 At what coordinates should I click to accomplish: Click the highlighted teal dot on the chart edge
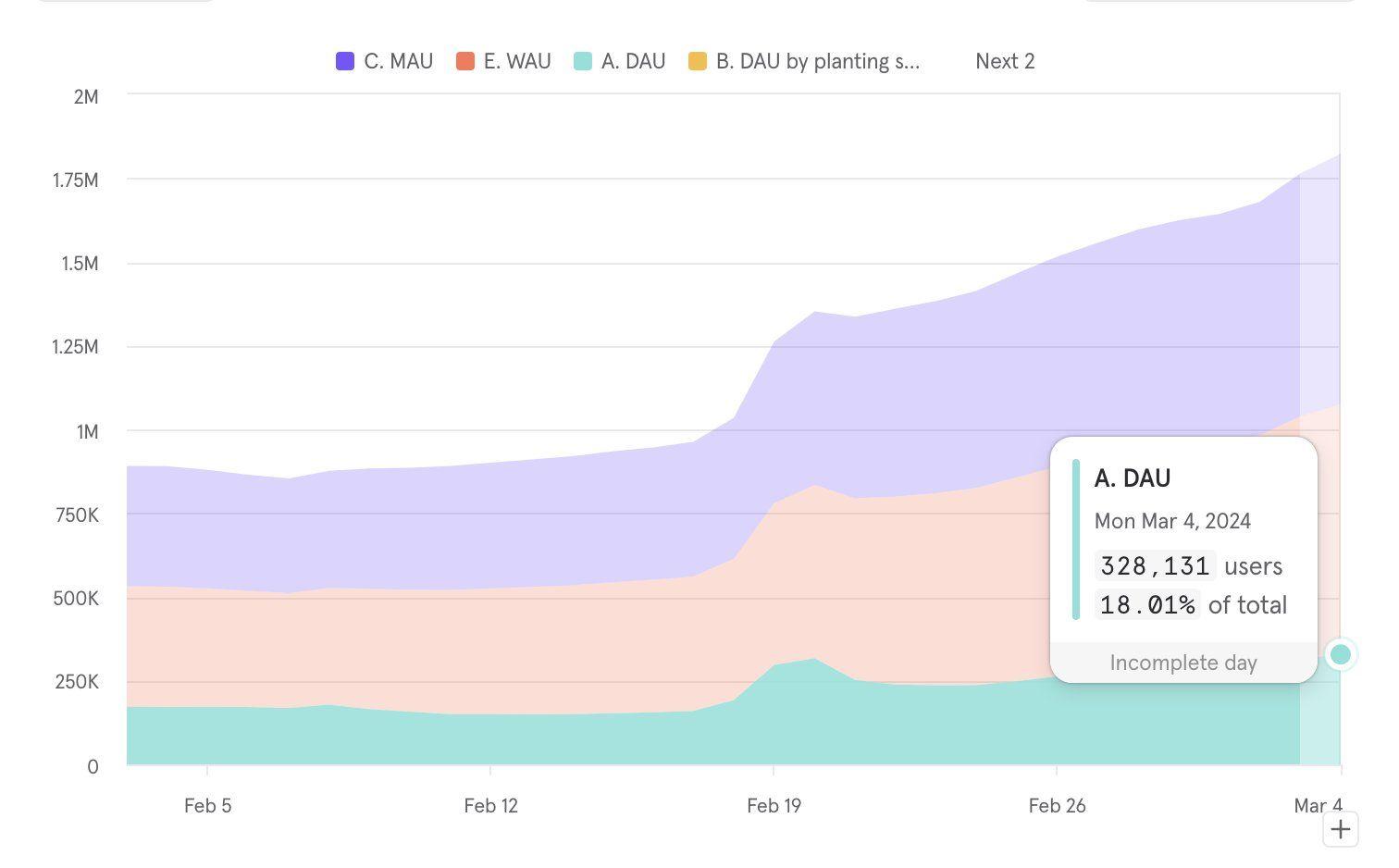(x=1339, y=653)
